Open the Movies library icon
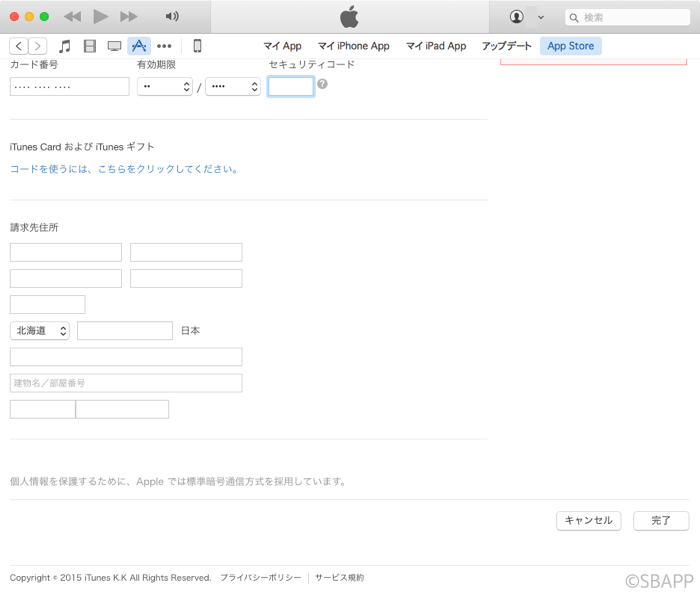This screenshot has height=598, width=700. coord(90,46)
